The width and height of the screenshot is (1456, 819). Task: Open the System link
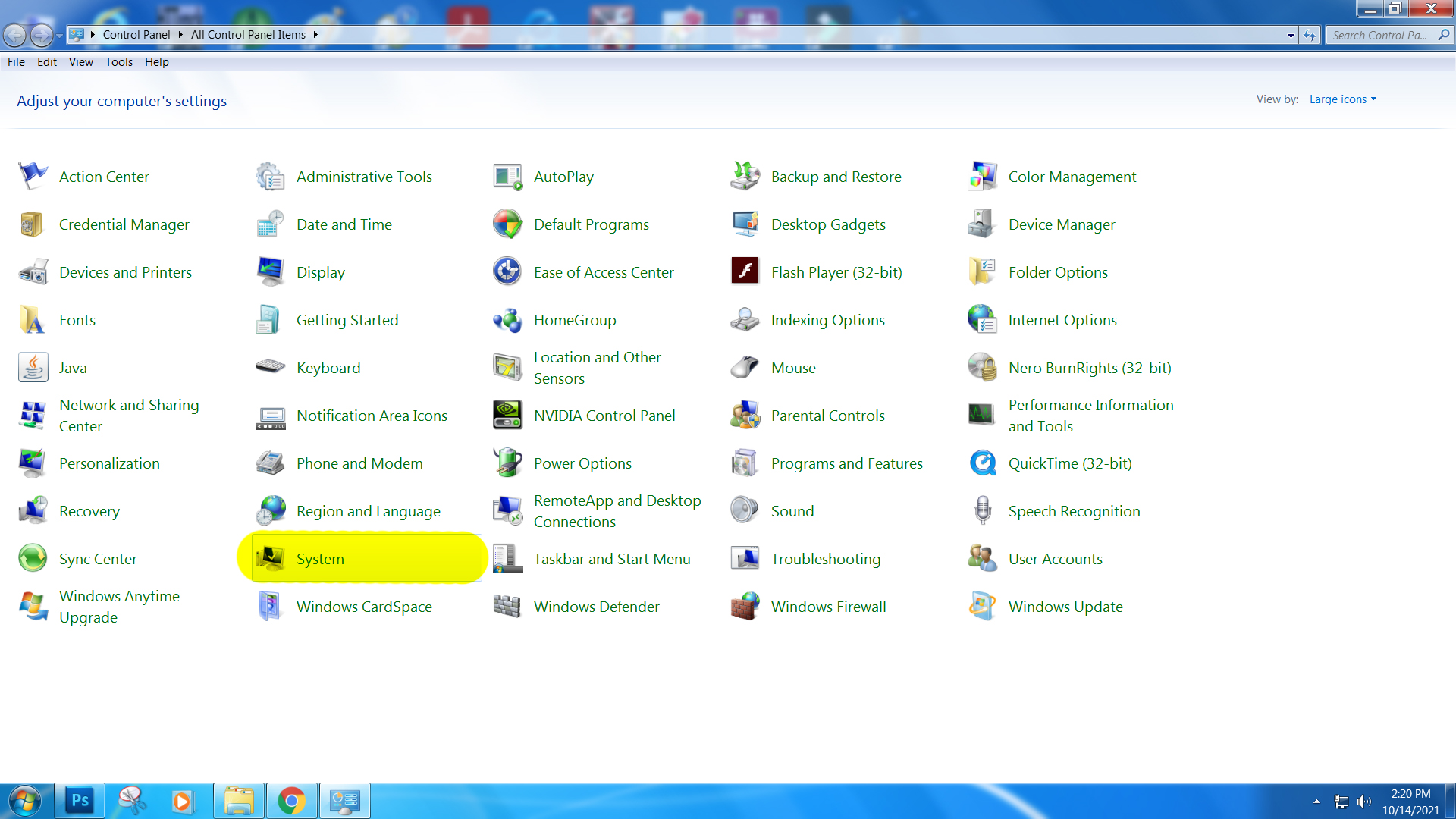point(320,559)
